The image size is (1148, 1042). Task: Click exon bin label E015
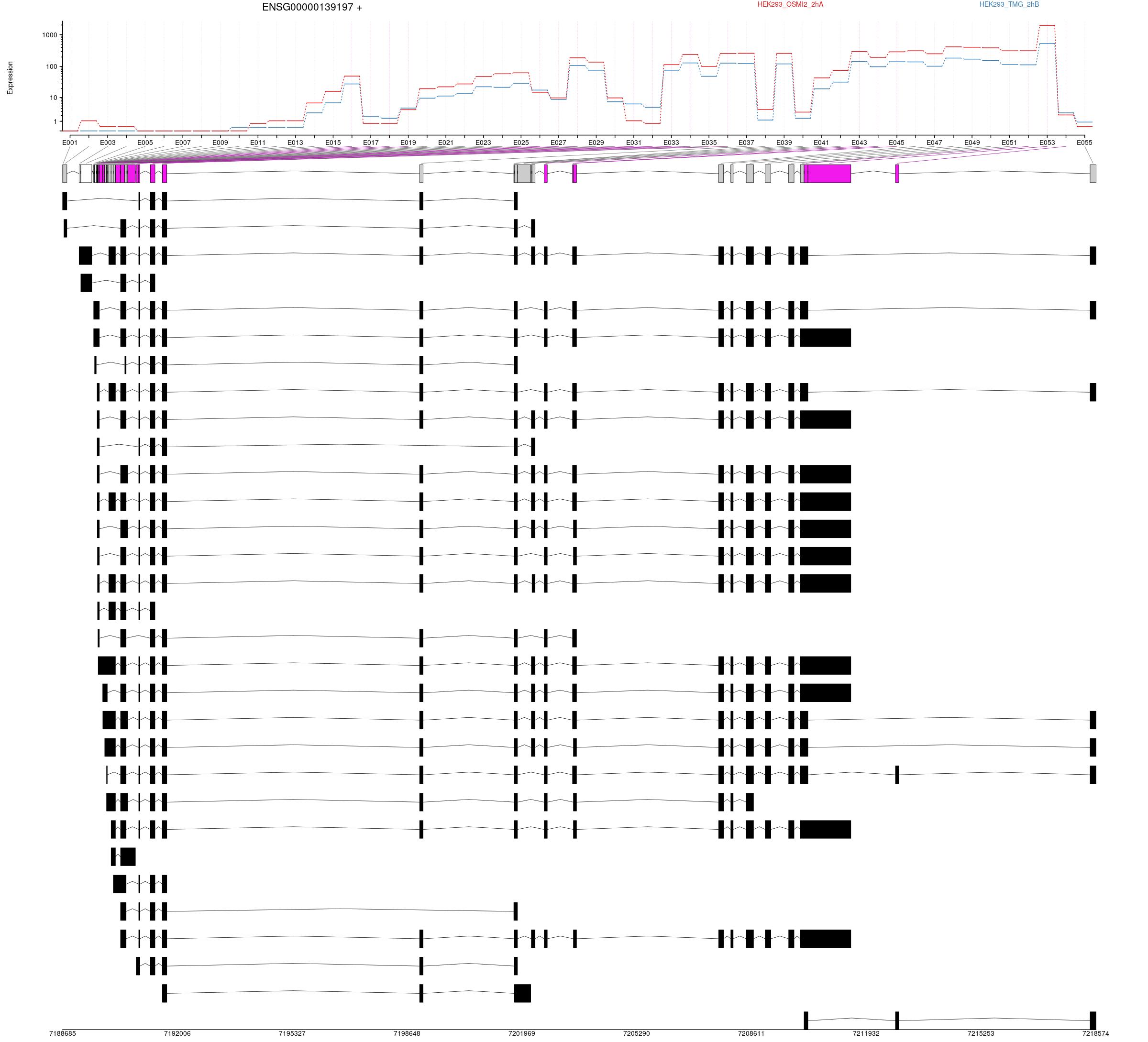click(x=333, y=143)
